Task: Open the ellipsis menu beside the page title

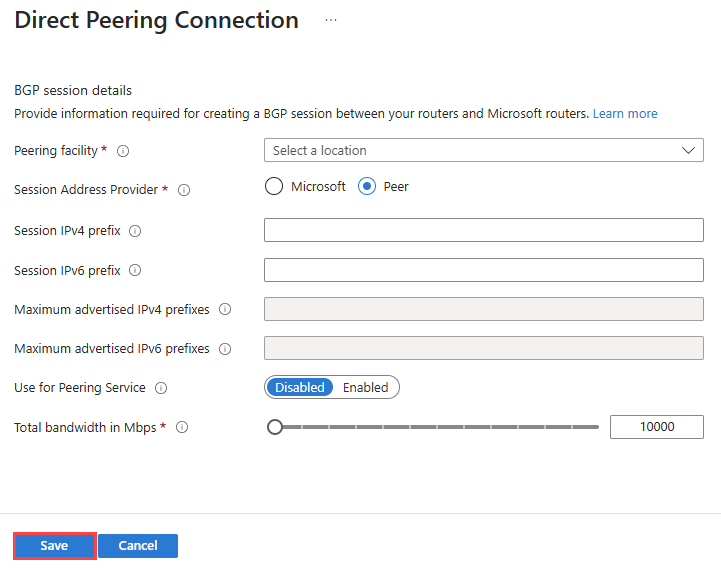Action: coord(331,20)
